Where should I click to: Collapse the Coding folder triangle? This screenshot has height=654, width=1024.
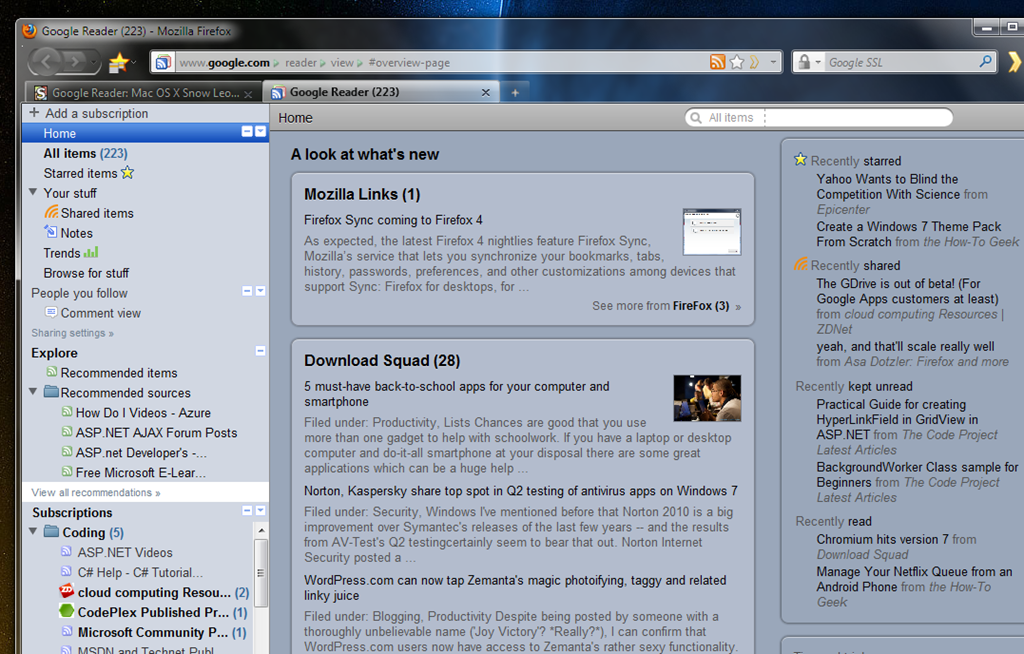click(x=33, y=531)
